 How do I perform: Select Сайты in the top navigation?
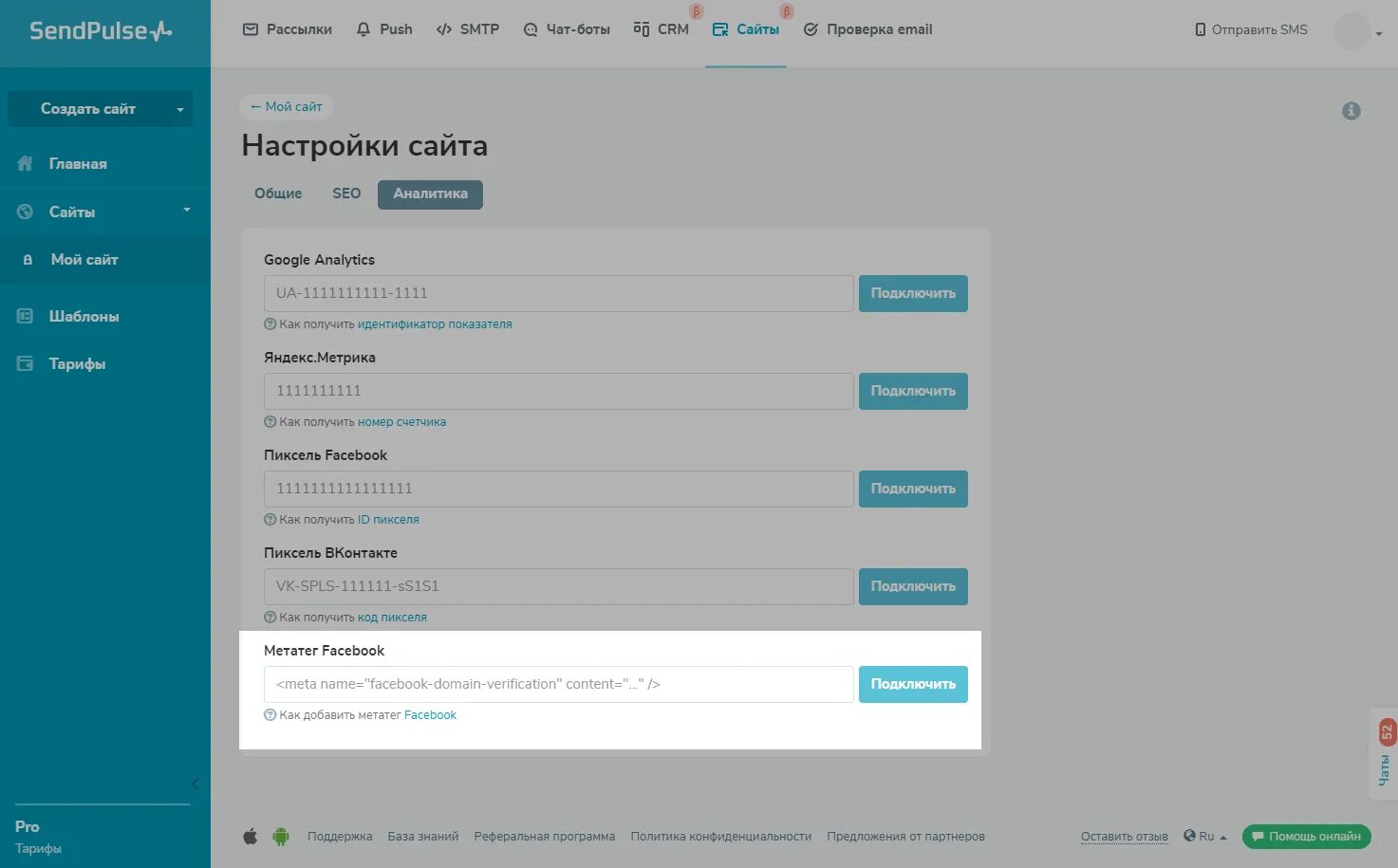coord(746,29)
